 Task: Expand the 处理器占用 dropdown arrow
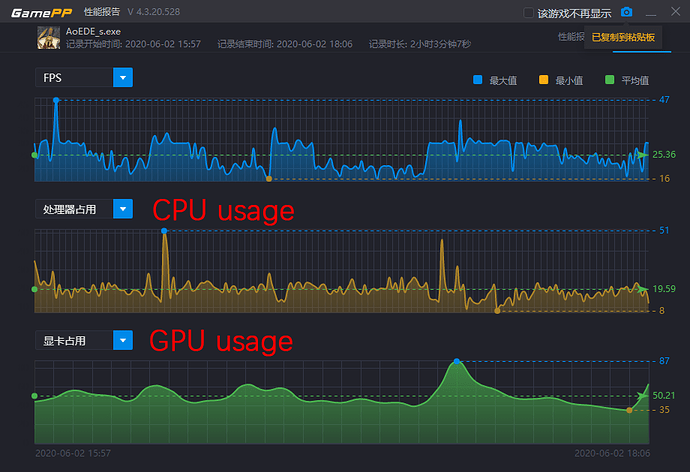point(123,209)
